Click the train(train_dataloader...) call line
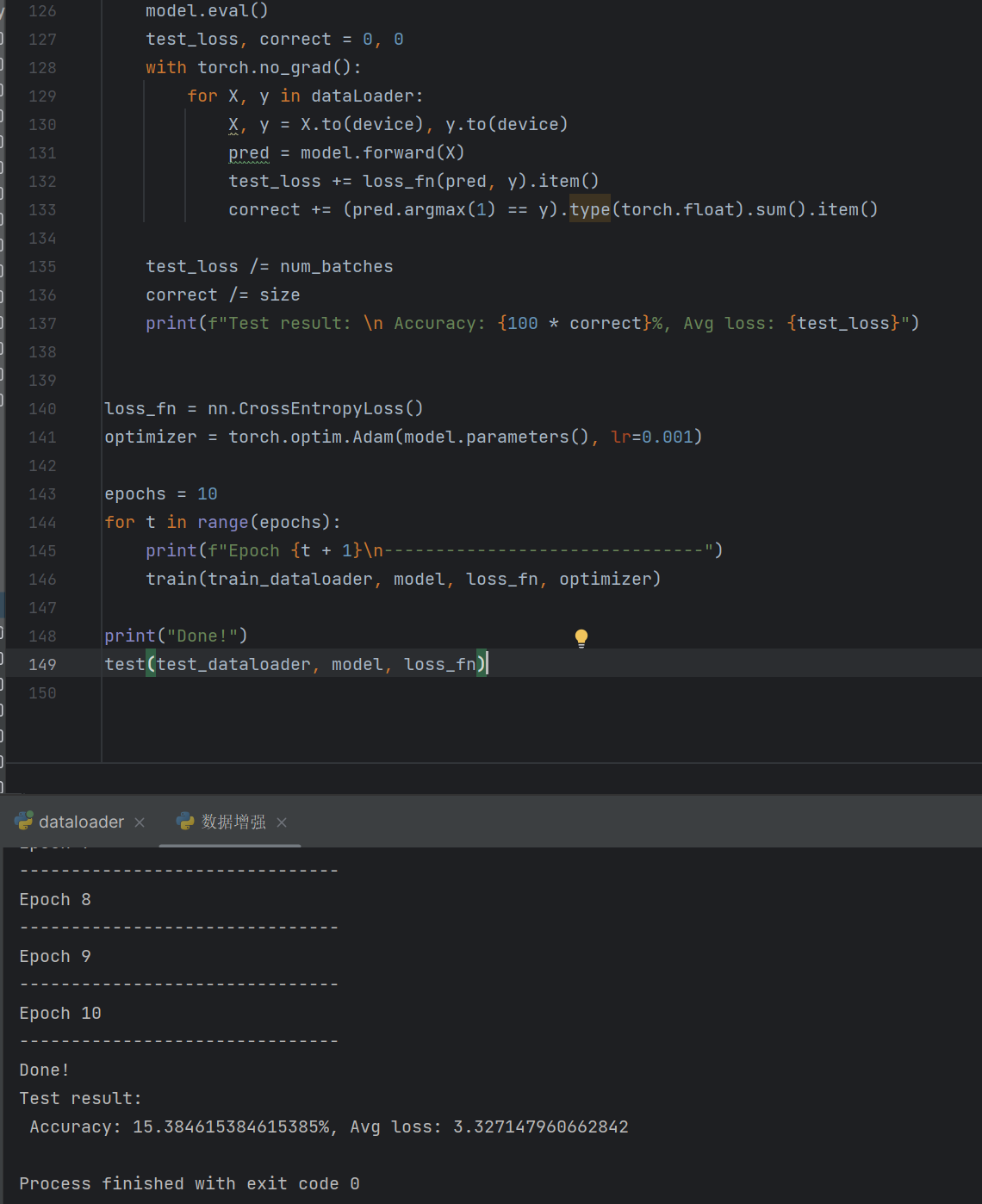This screenshot has width=982, height=1204. click(403, 579)
